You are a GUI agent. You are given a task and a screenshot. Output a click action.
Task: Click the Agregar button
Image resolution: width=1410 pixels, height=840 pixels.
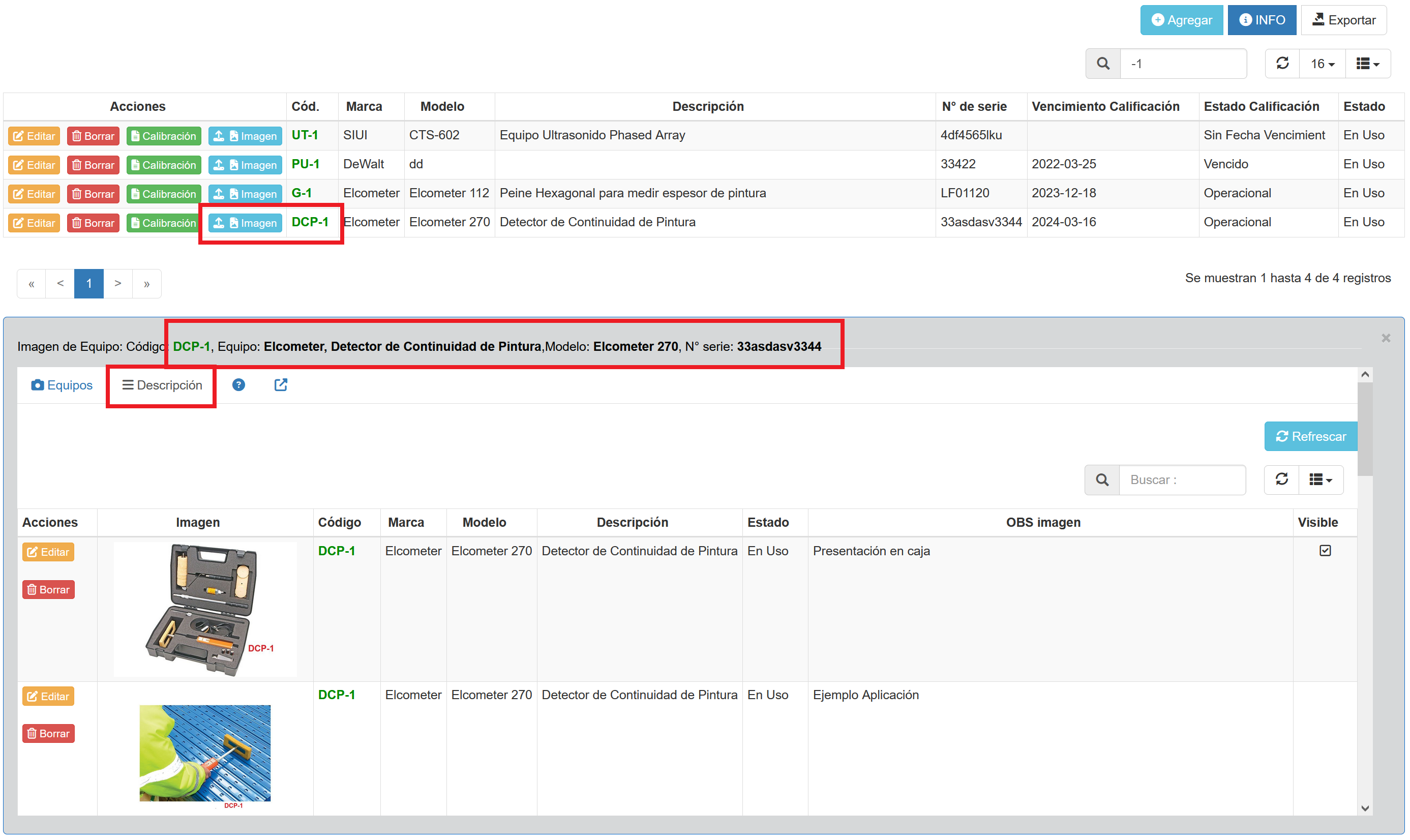[x=1181, y=20]
